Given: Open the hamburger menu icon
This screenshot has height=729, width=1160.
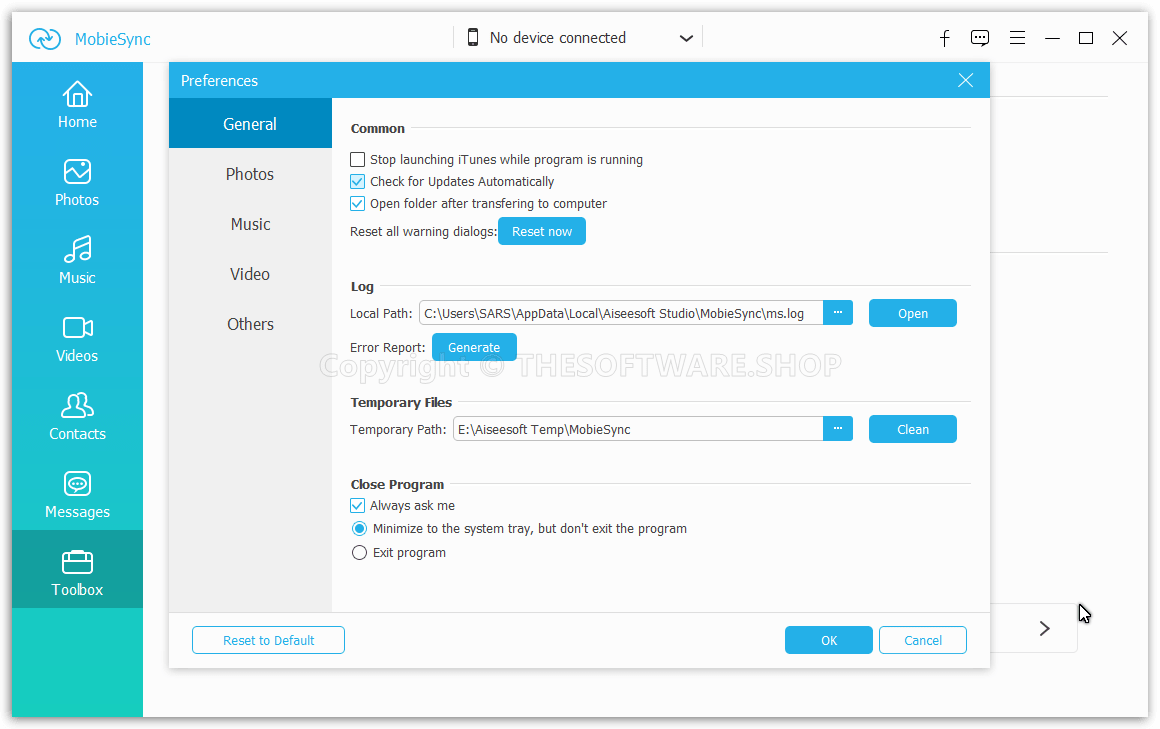Looking at the screenshot, I should tap(1017, 38).
